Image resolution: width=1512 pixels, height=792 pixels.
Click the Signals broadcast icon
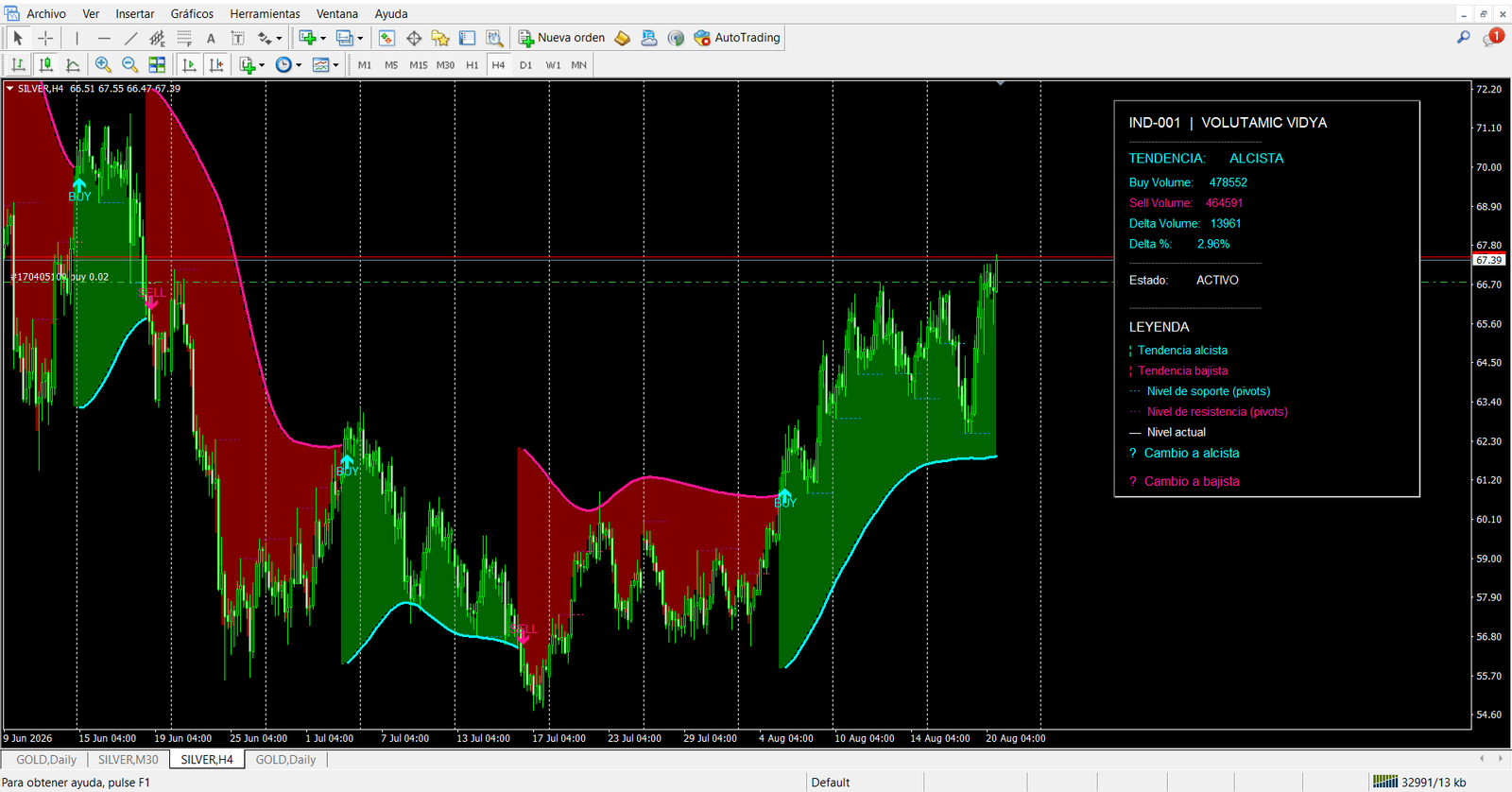tap(675, 38)
